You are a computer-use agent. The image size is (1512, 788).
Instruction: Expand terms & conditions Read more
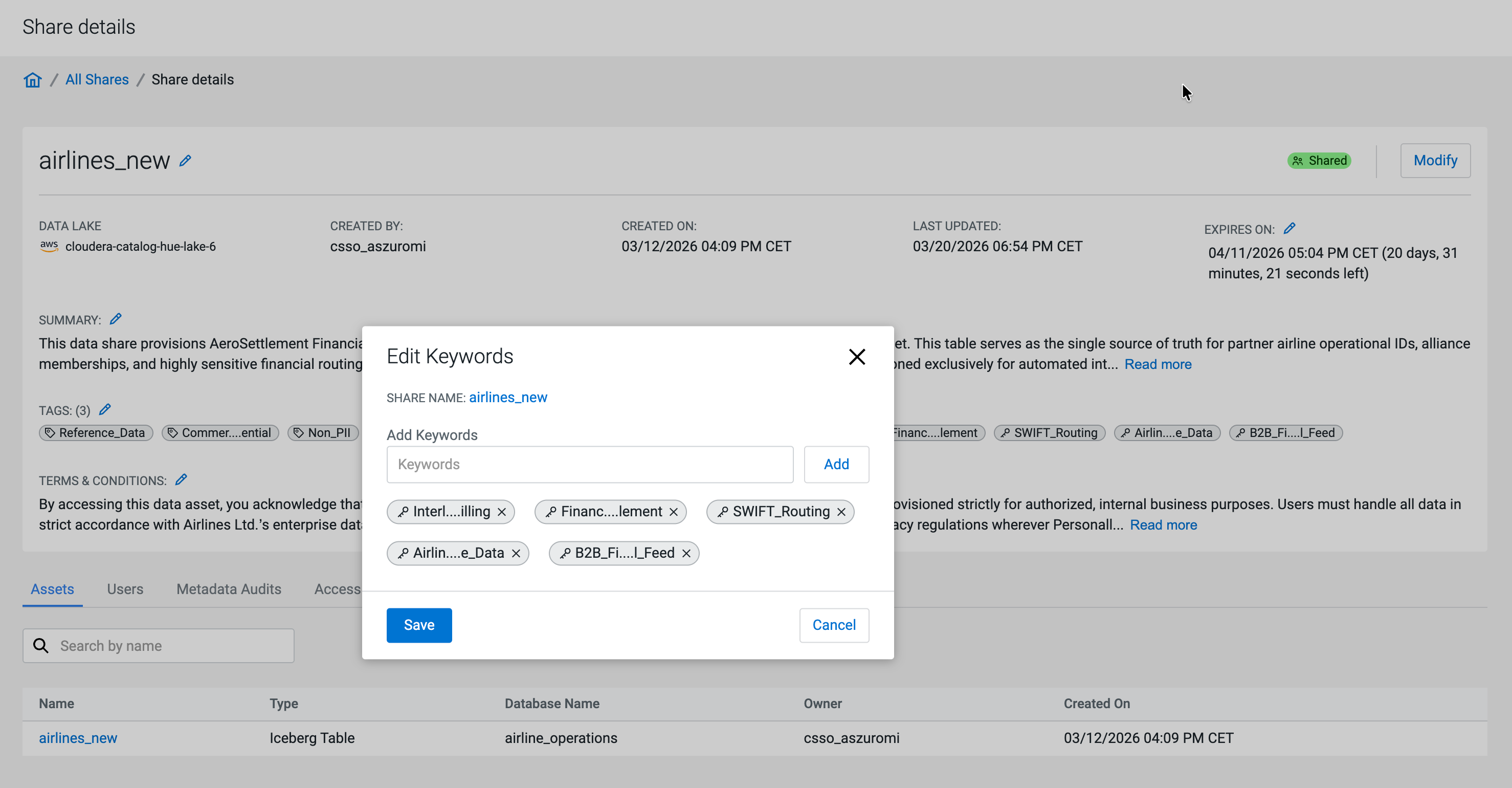[x=1163, y=525]
